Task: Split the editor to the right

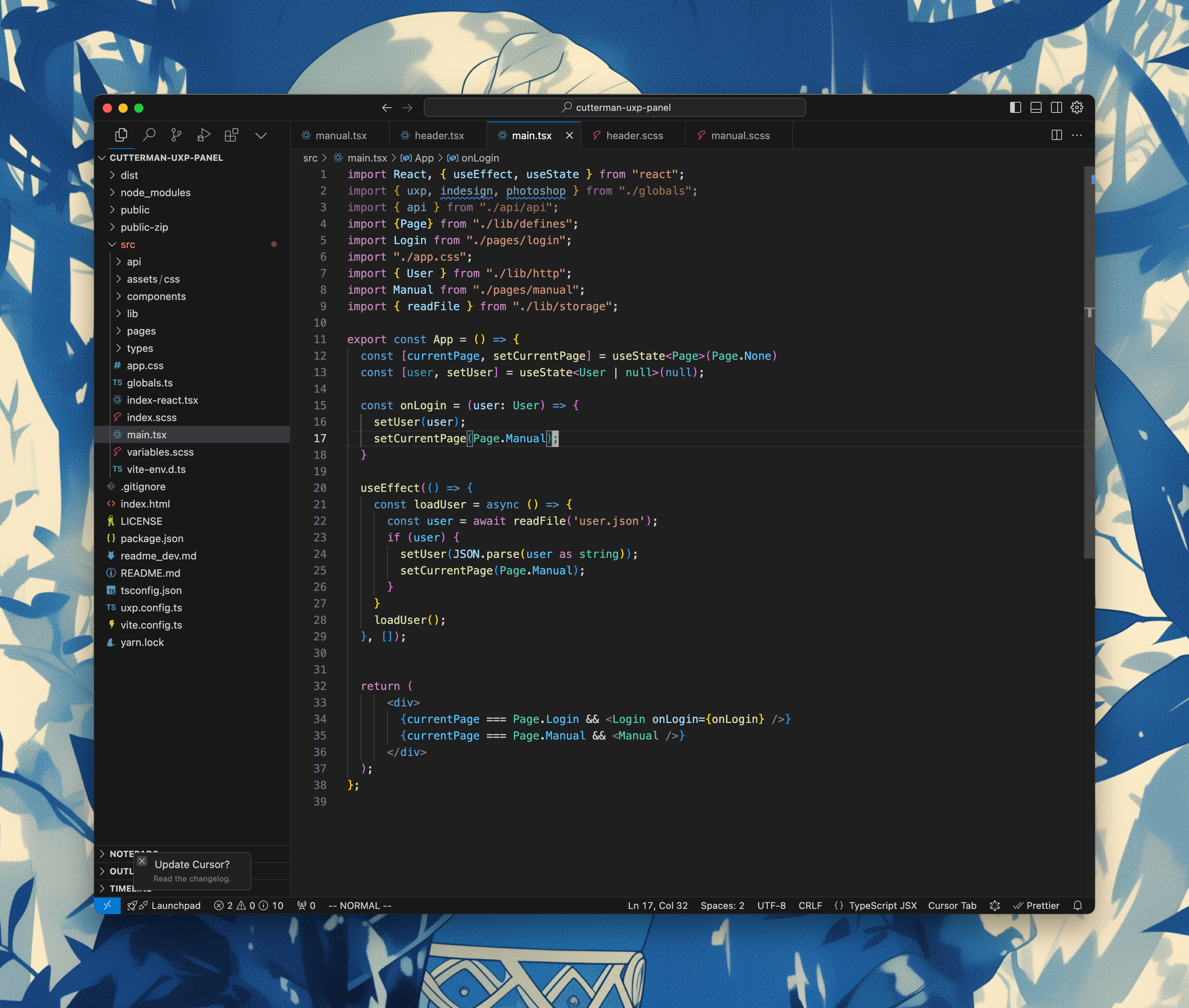Action: (1057, 135)
